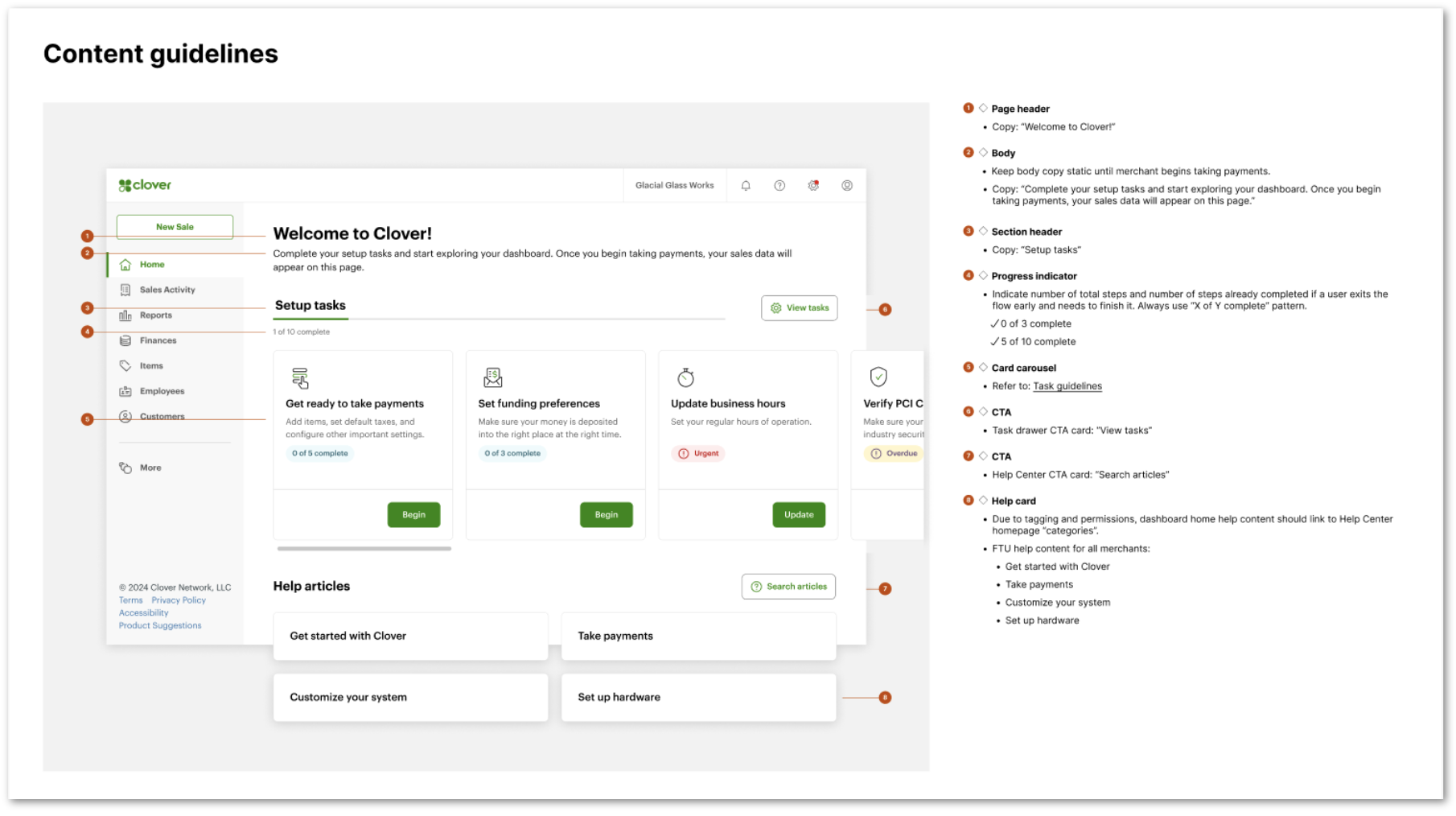The image size is (1456, 816).
Task: Click the Home house icon in the sidebar
Action: 125,265
